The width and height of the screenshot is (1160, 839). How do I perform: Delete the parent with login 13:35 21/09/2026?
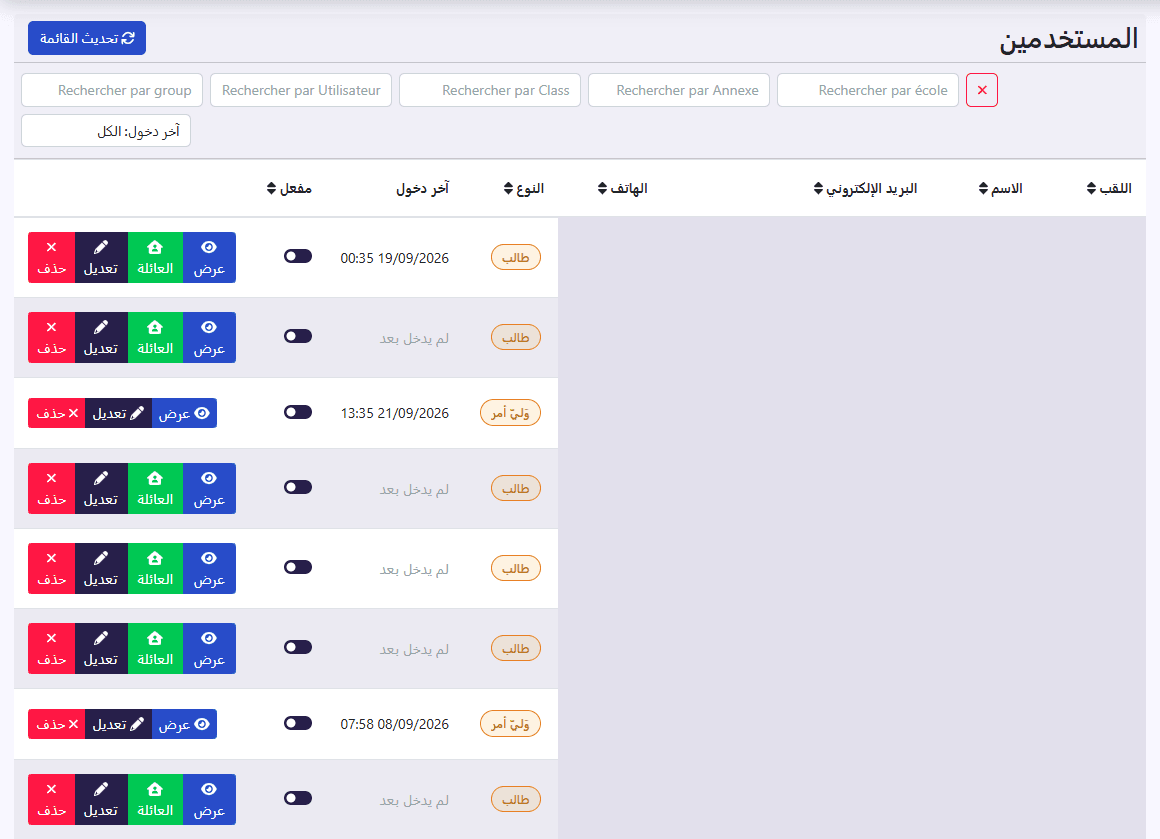coord(57,413)
